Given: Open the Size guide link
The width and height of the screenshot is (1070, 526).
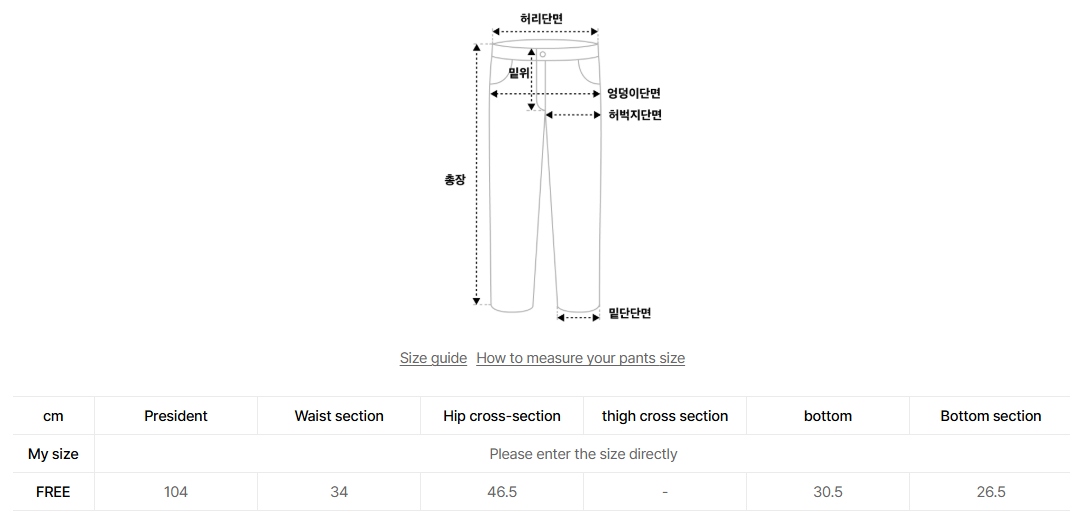Looking at the screenshot, I should point(433,358).
